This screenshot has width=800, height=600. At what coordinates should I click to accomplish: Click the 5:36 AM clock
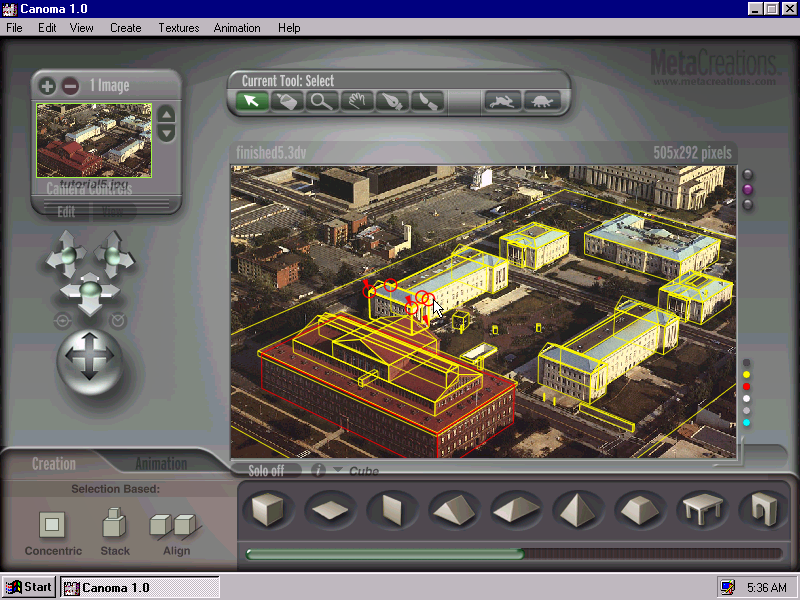pos(766,588)
